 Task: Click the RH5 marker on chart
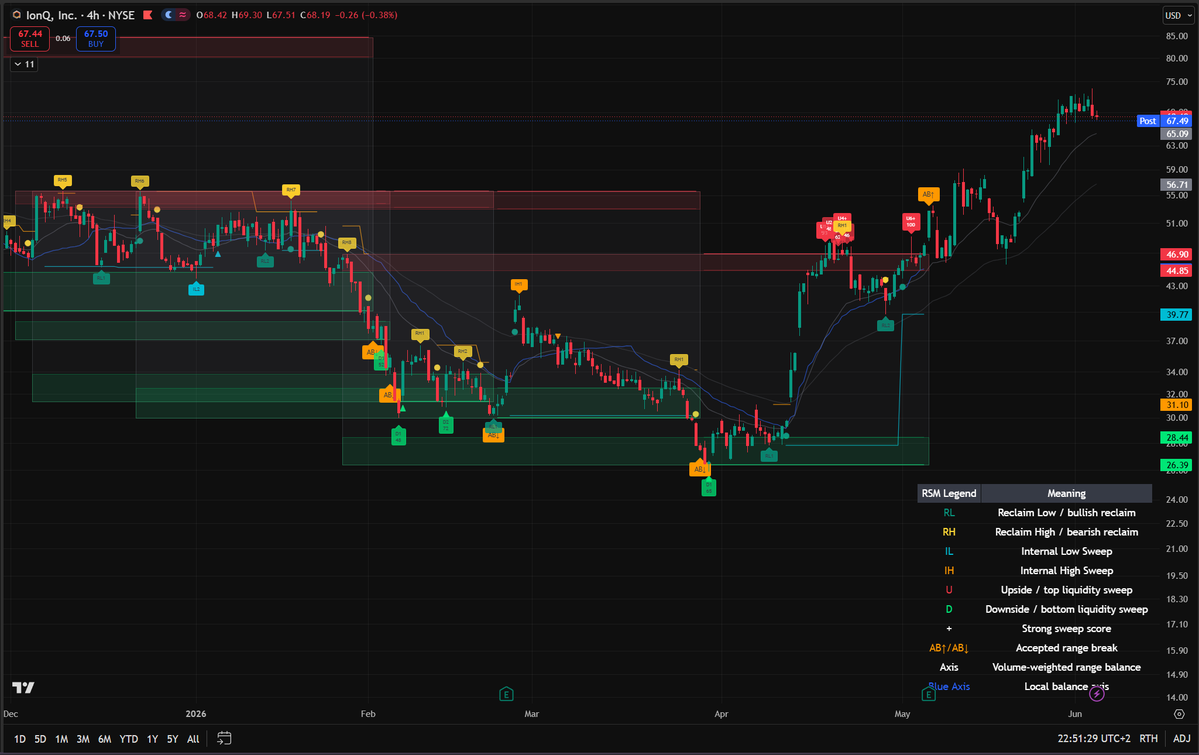click(63, 181)
